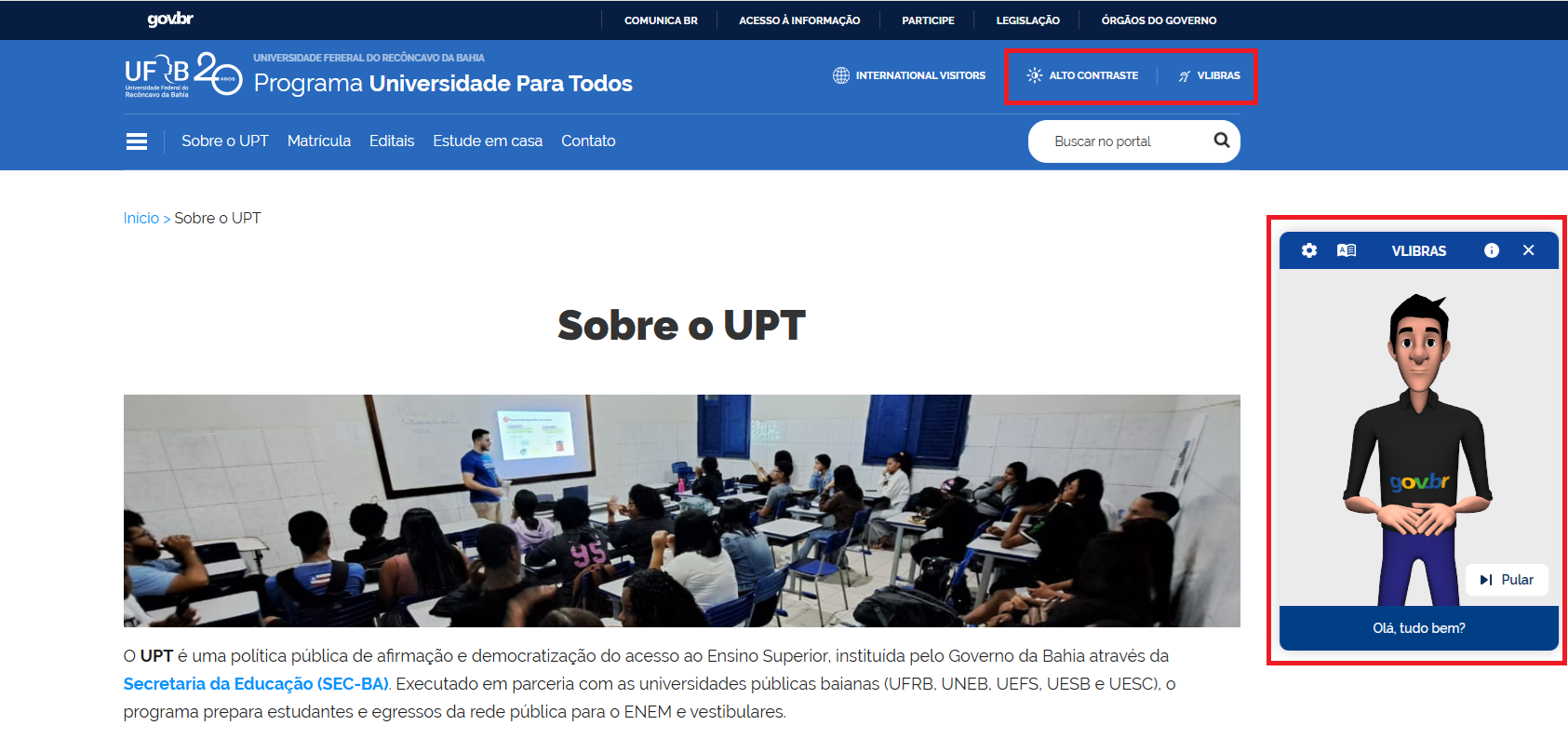Close the VLibras widget panel
This screenshot has height=739, width=1568.
pos(1528,250)
